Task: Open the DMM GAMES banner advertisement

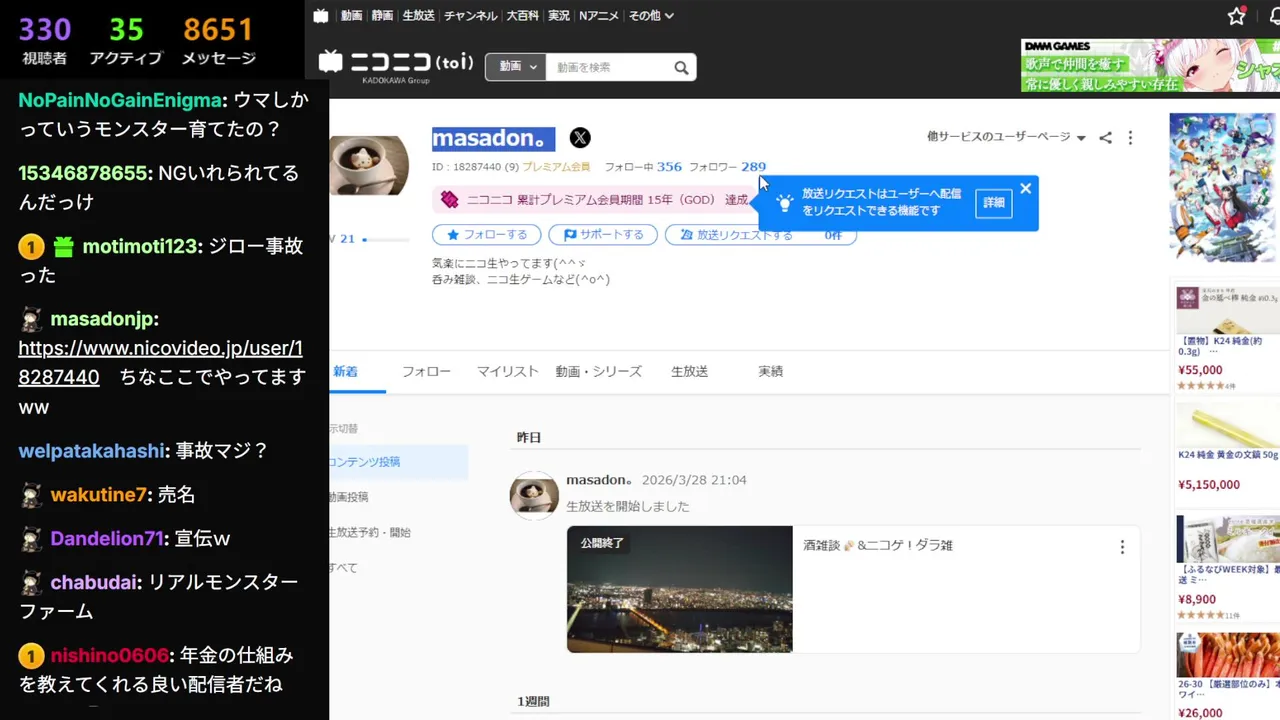Action: coord(1150,65)
